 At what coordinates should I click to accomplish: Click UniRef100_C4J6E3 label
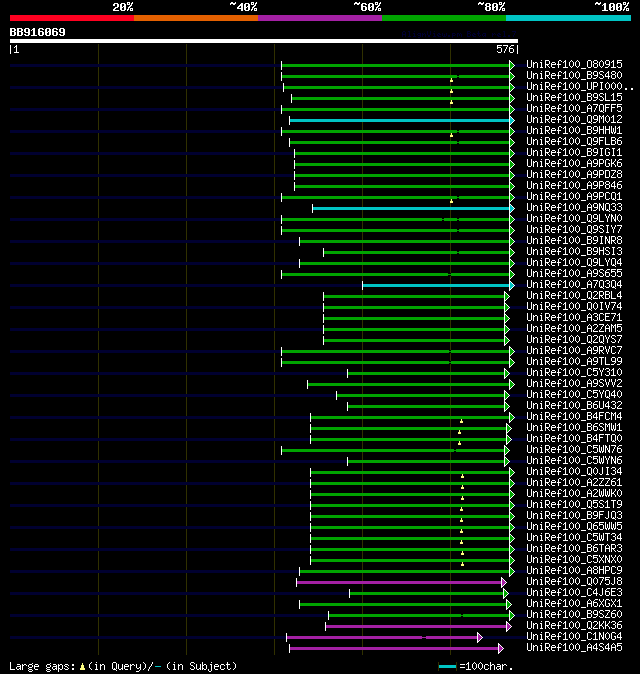click(x=574, y=593)
